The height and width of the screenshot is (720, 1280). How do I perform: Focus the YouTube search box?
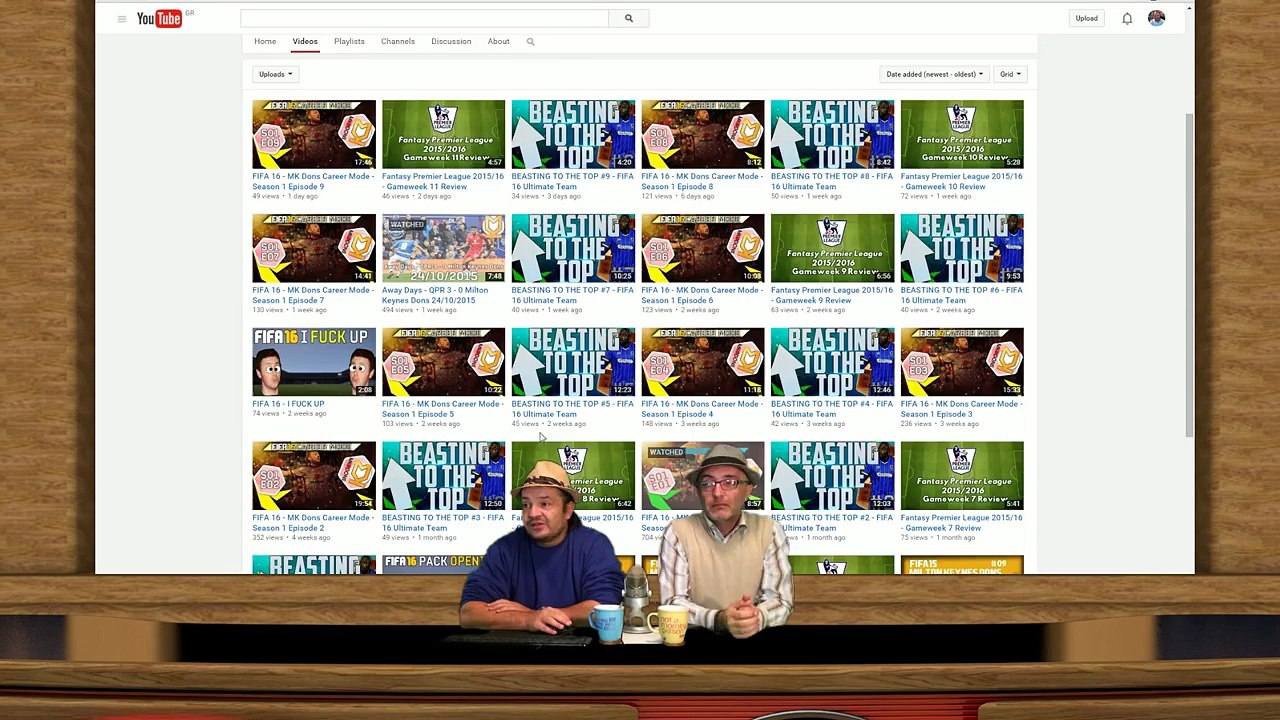(424, 18)
